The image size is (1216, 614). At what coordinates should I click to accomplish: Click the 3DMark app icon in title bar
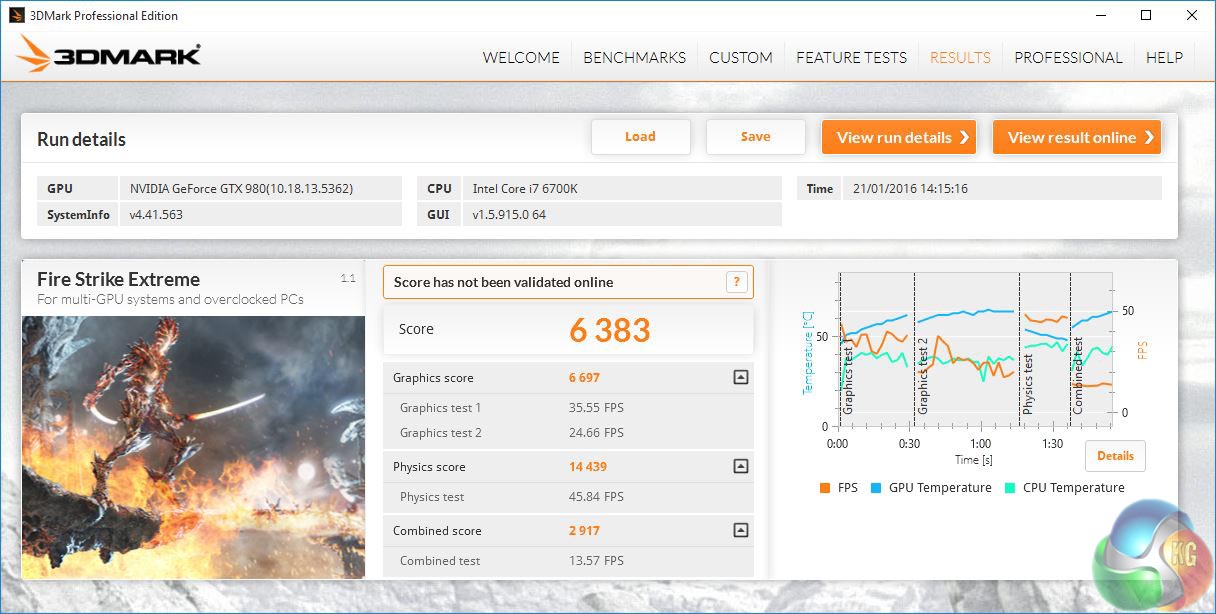click(16, 15)
